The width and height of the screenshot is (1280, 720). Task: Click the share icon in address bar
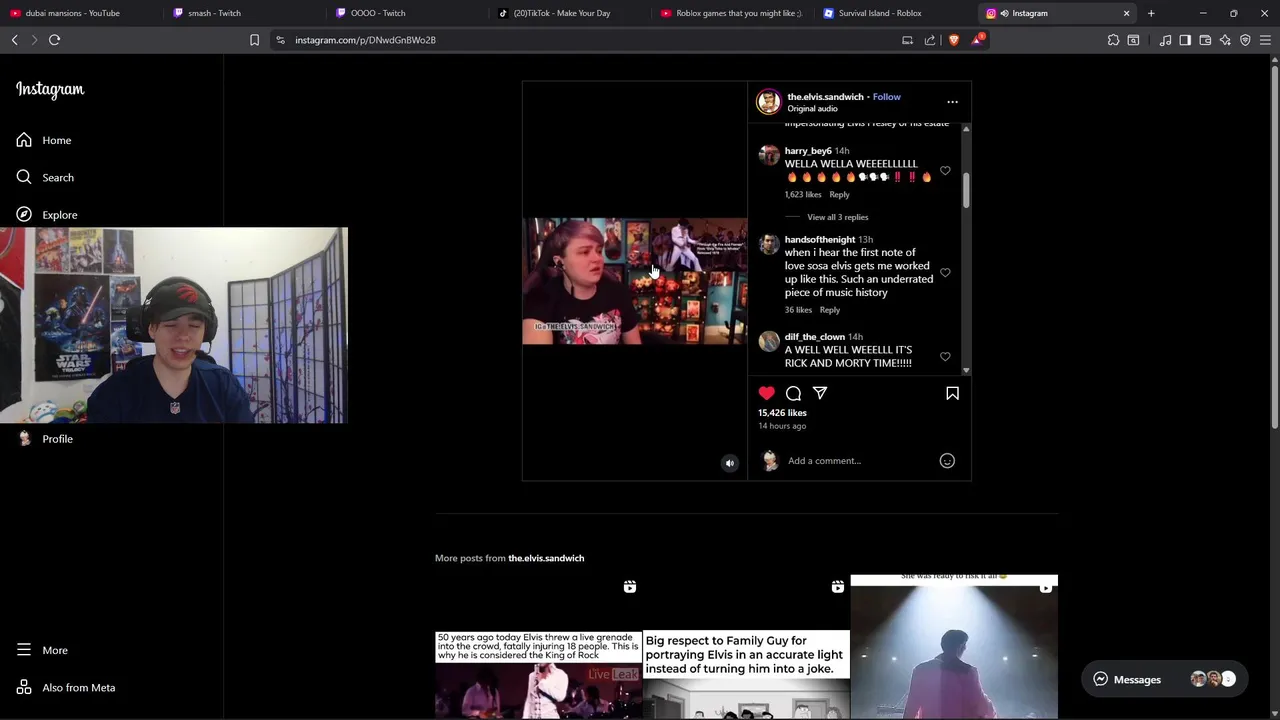point(930,40)
